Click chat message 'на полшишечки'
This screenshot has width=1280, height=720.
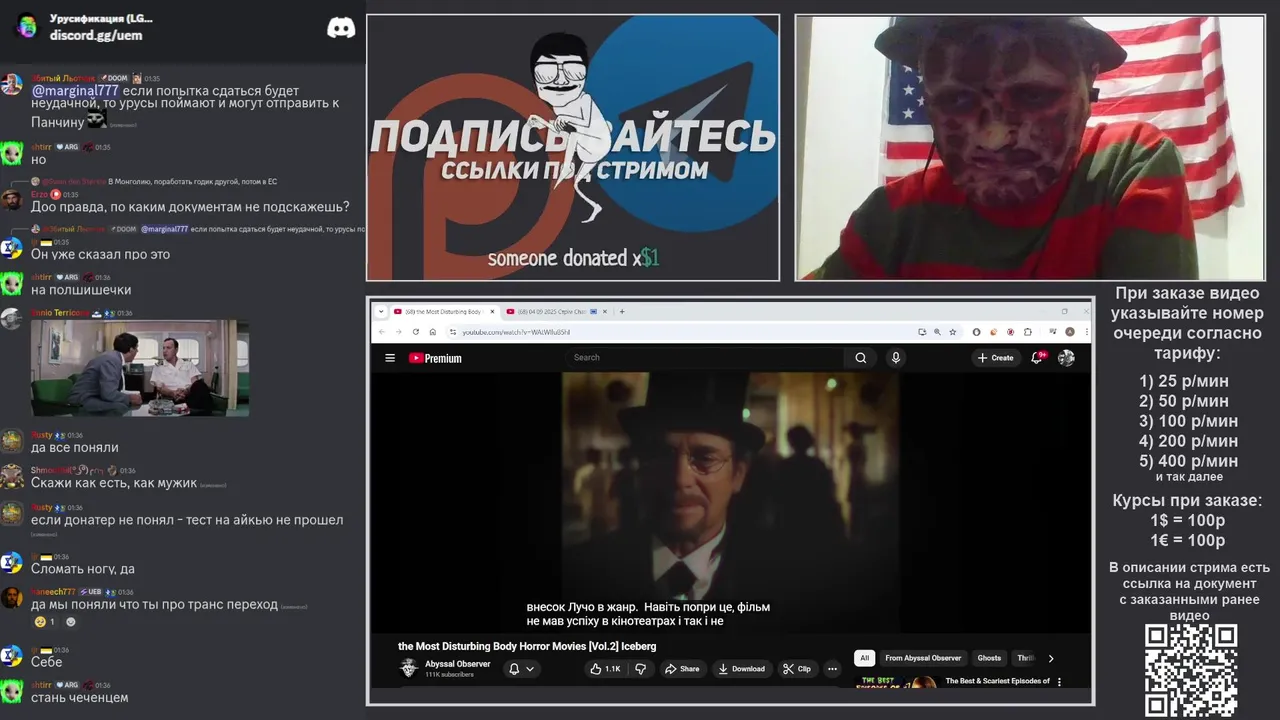pyautogui.click(x=81, y=290)
